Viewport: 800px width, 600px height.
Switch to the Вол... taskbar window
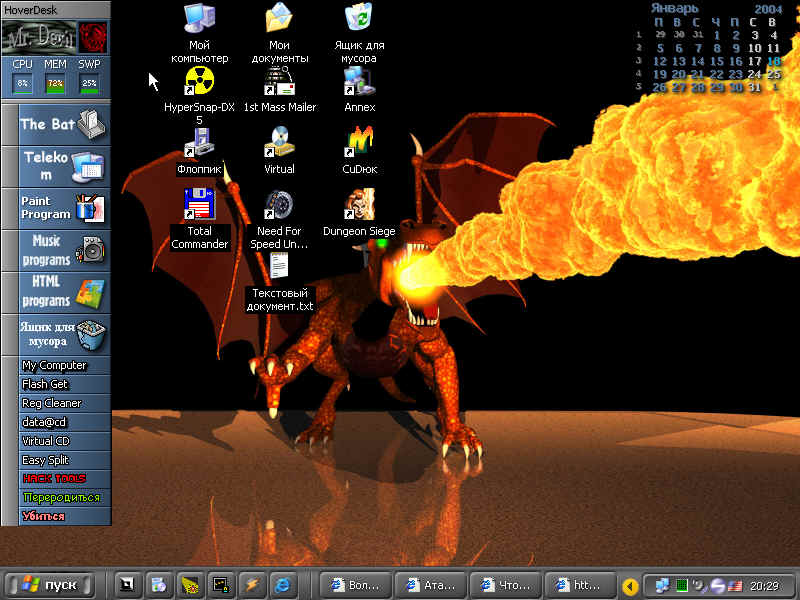pyautogui.click(x=356, y=585)
